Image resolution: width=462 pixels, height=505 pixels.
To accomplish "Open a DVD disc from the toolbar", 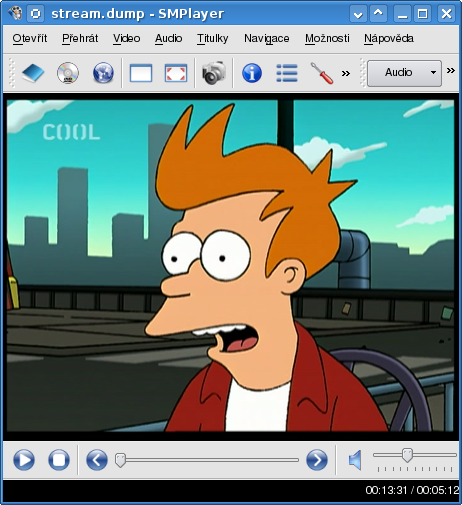I will 68,73.
